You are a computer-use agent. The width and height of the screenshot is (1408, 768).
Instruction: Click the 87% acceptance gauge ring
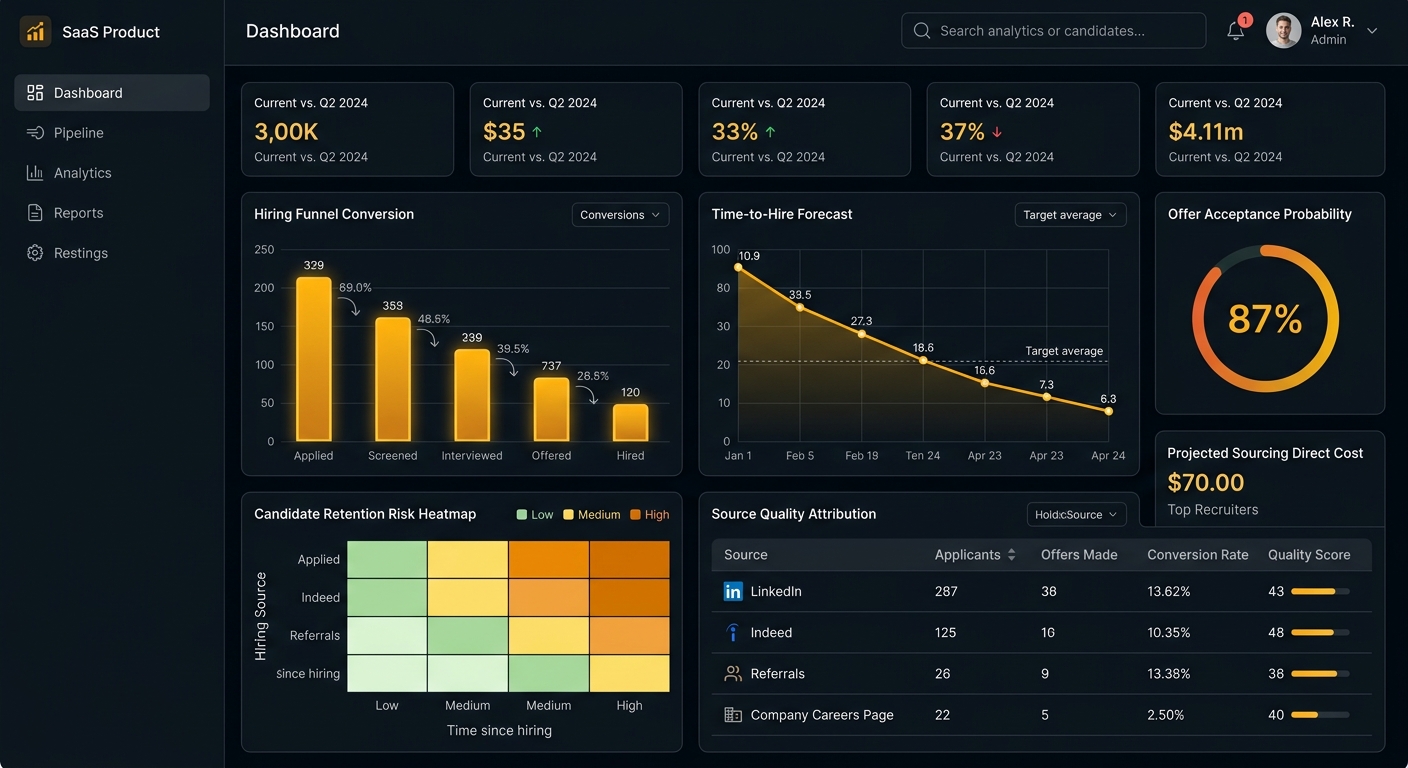click(x=1265, y=319)
